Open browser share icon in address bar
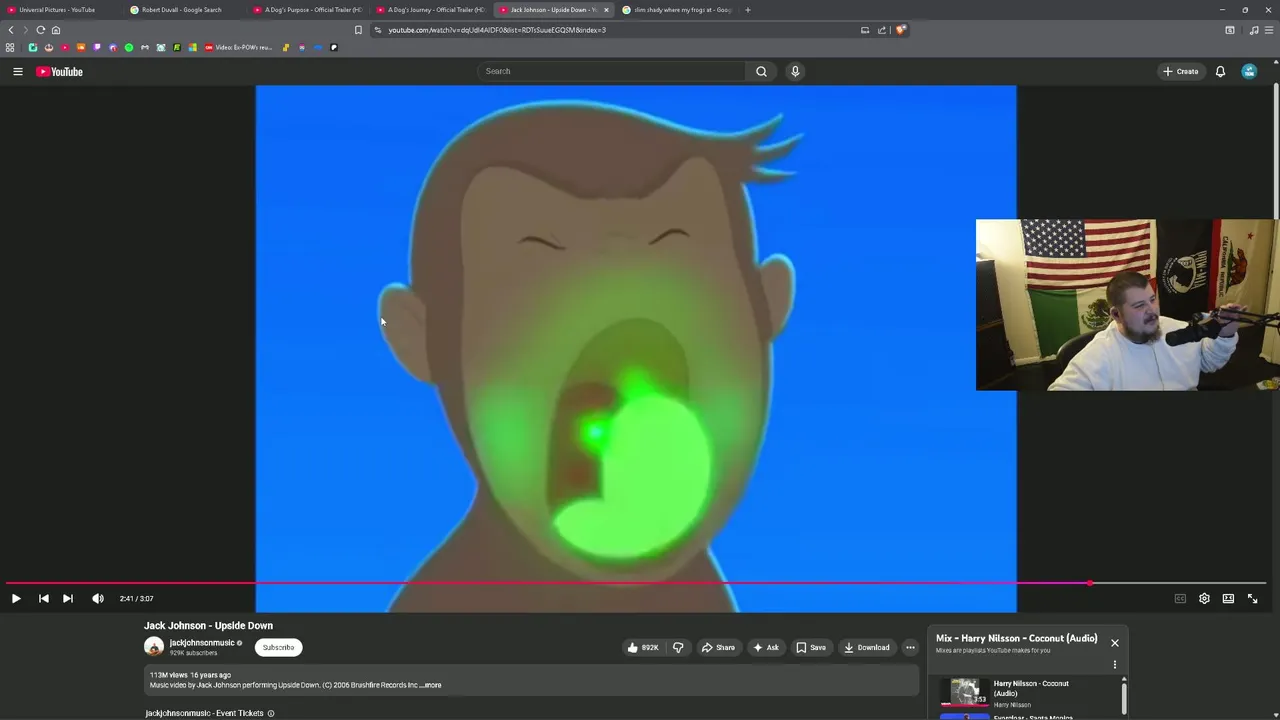The width and height of the screenshot is (1280, 720). click(x=882, y=30)
